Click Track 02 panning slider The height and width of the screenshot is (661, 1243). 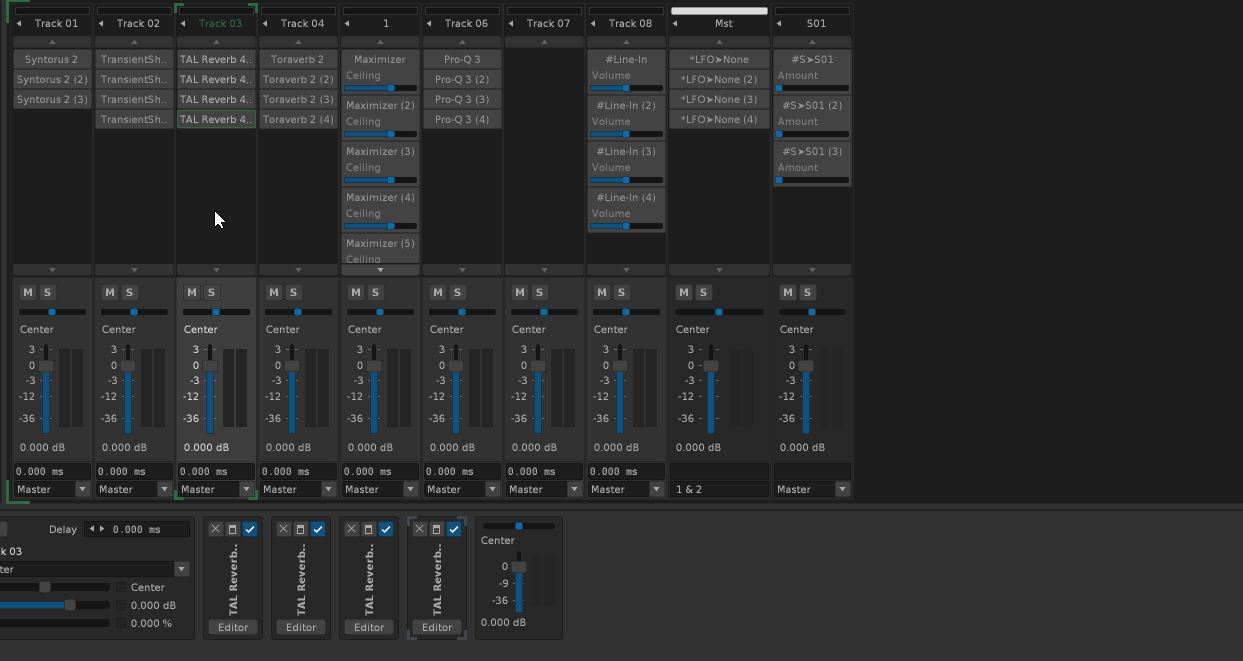pyautogui.click(x=134, y=312)
